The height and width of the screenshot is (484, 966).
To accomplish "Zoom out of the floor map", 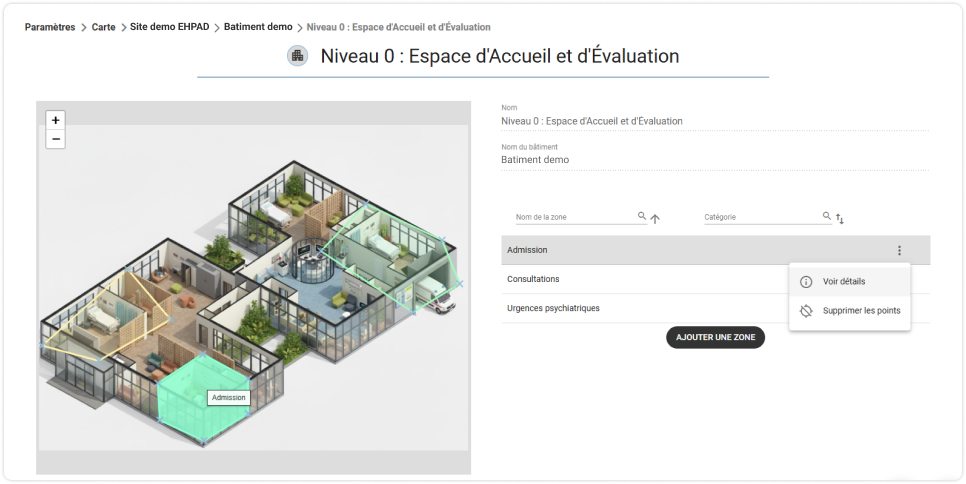I will (55, 139).
